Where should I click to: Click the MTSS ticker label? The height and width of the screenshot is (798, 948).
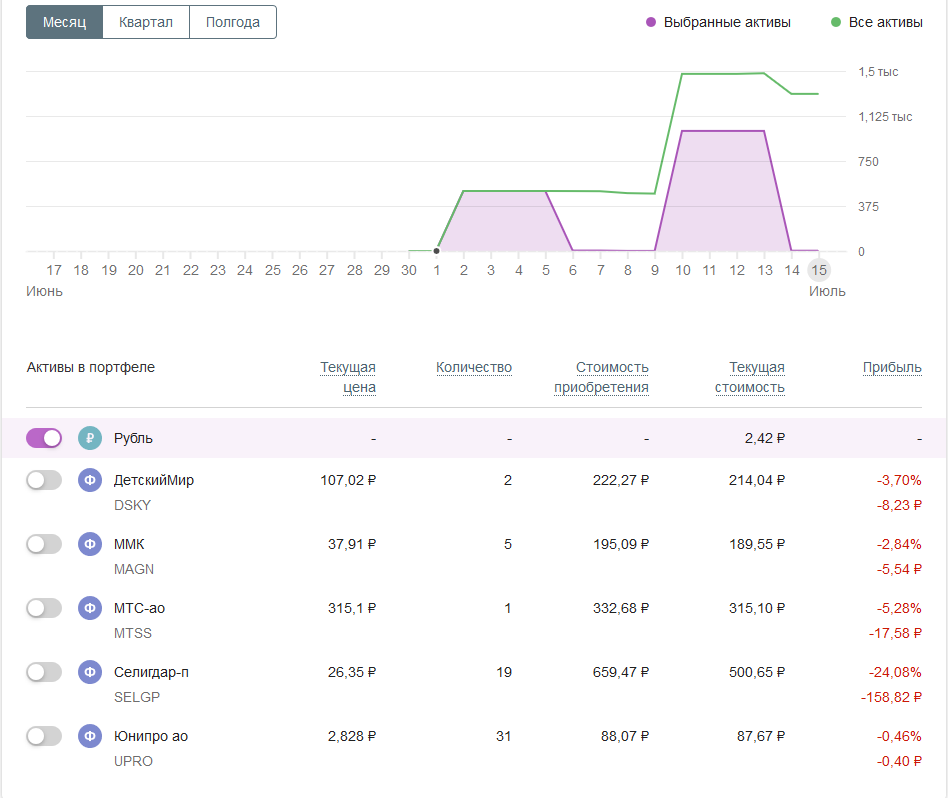[132, 634]
